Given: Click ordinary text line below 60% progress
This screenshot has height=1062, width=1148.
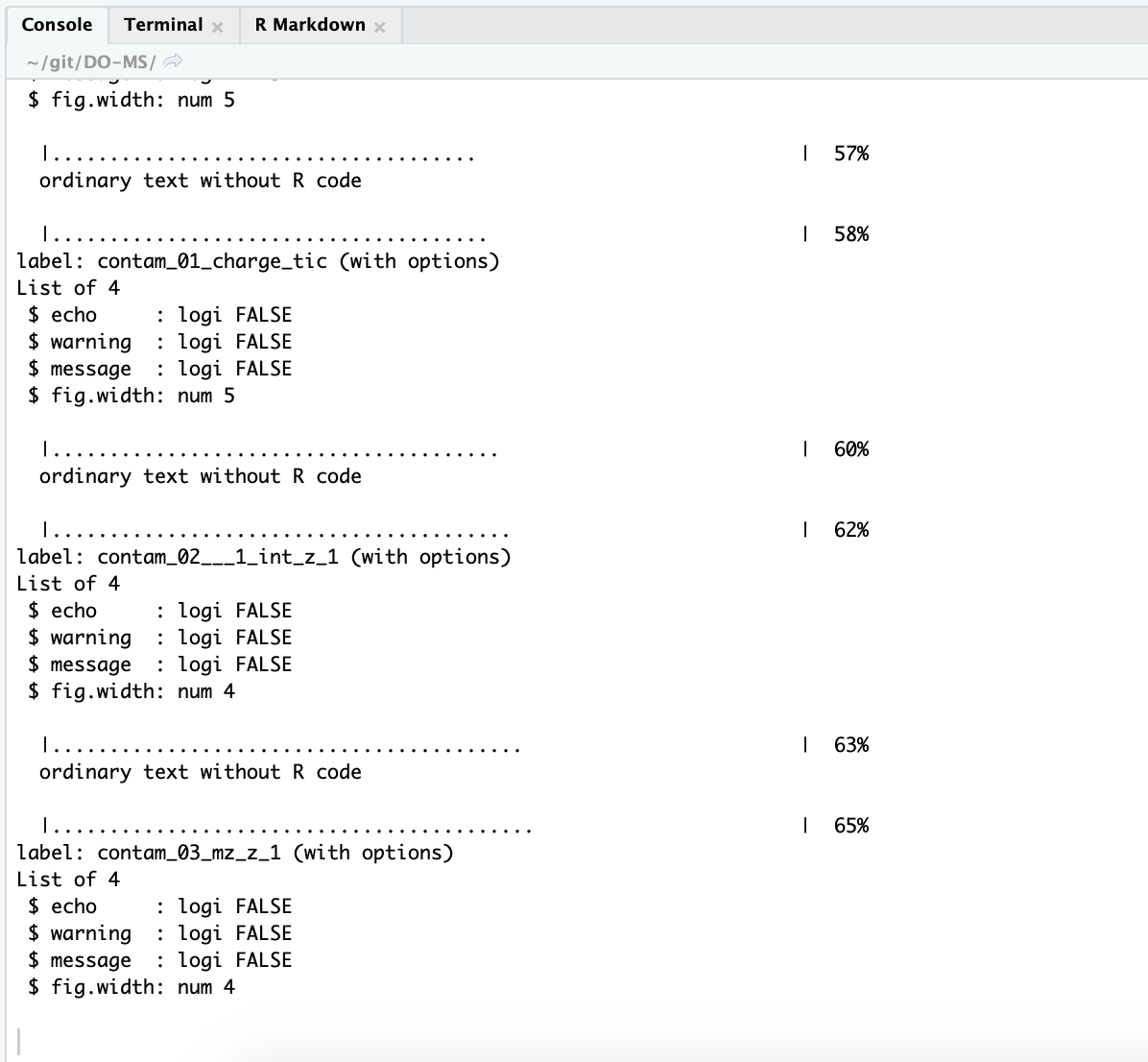Looking at the screenshot, I should click(x=200, y=477).
